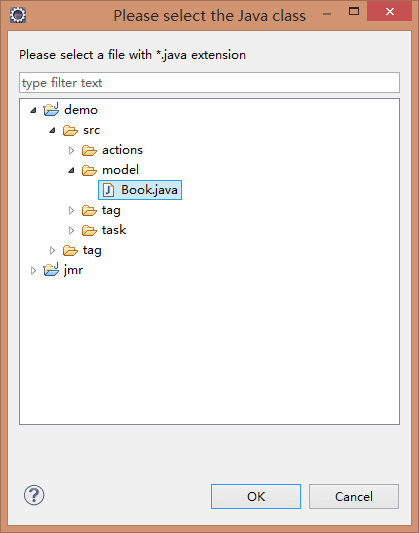Expand the jmr project
Screen dimensions: 419x533
(x=33, y=271)
